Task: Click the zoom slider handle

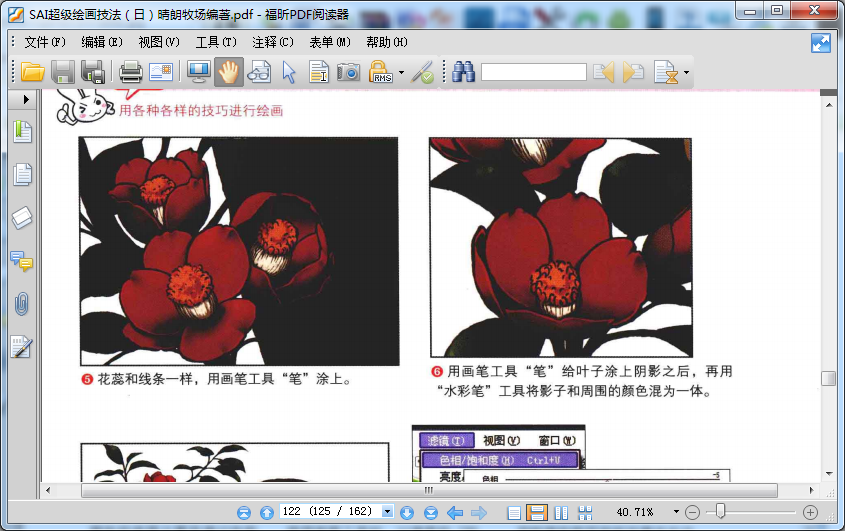Action: point(721,511)
